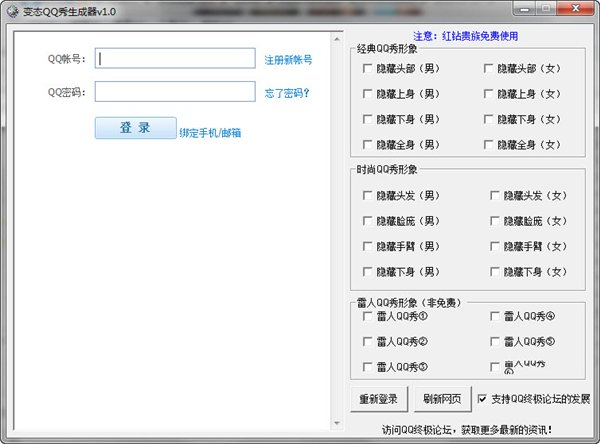This screenshot has width=600, height=444.
Task: Tick fashion 隐藏下身(女) checkbox
Action: click(495, 272)
